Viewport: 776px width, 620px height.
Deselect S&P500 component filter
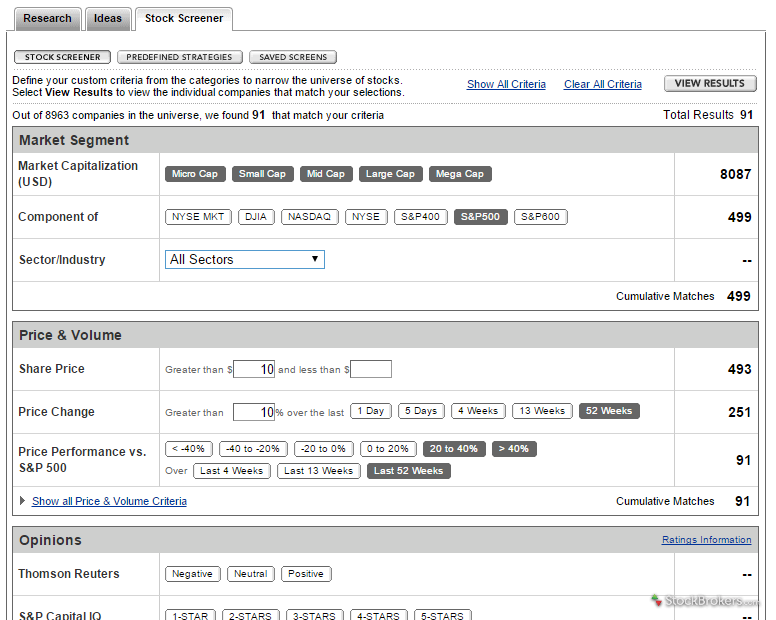(481, 217)
